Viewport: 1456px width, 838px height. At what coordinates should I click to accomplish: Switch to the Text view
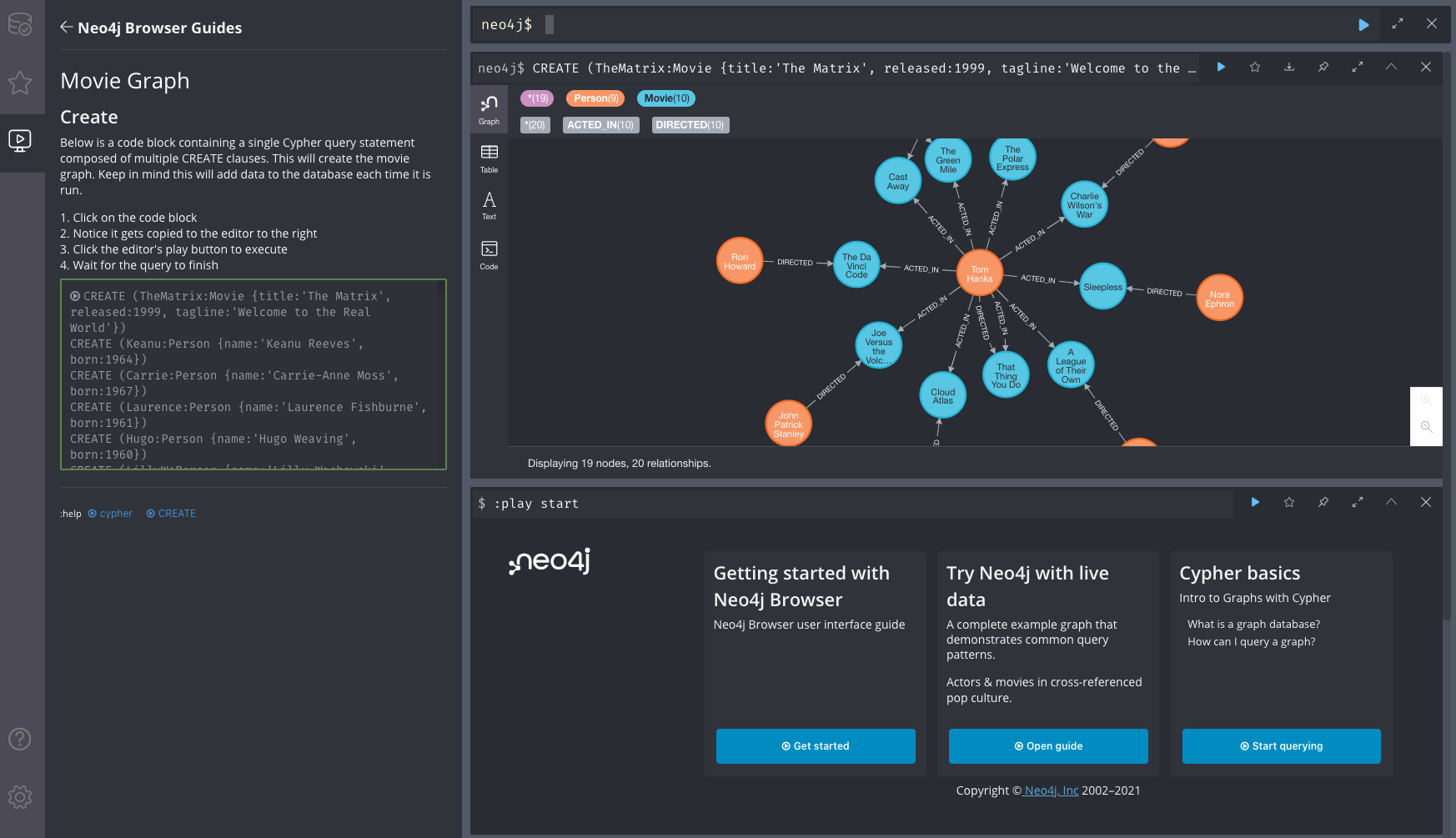(x=489, y=206)
